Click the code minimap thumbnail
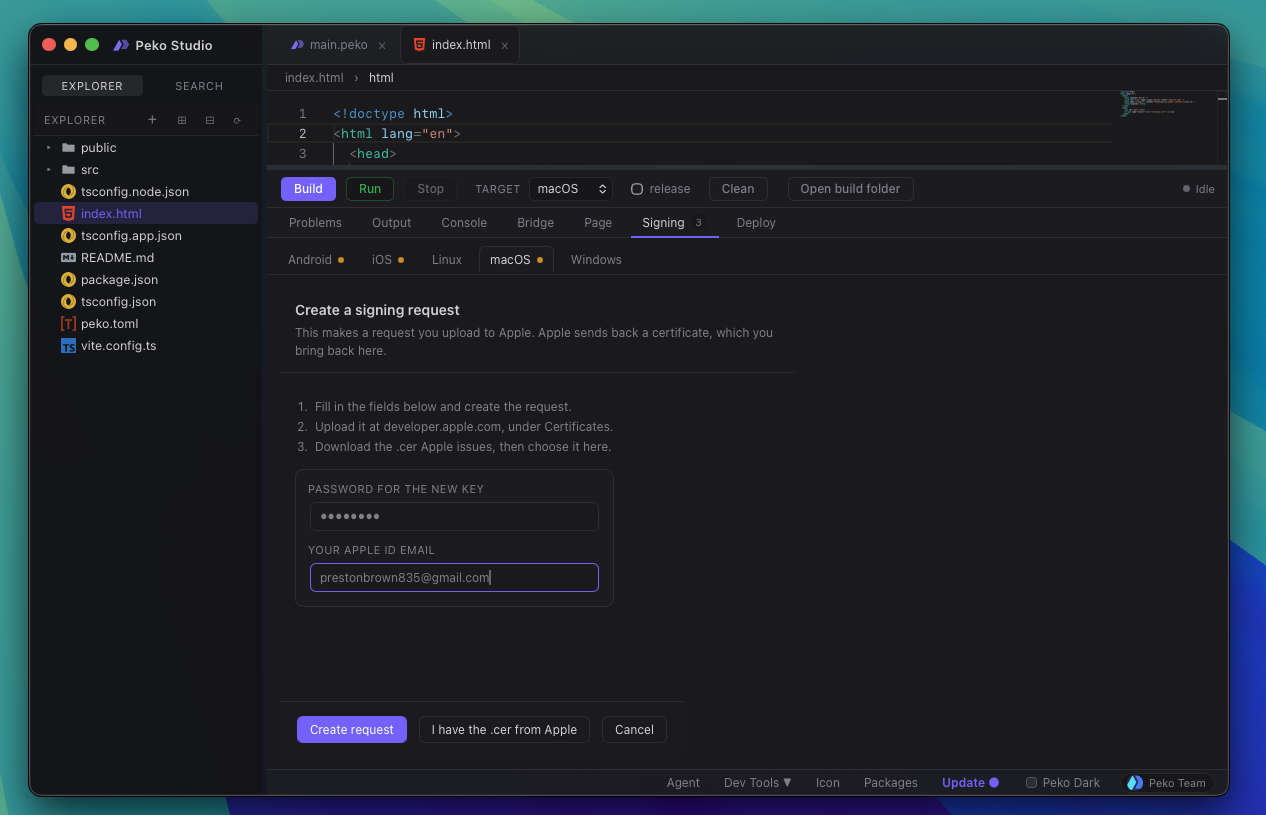 point(1158,104)
